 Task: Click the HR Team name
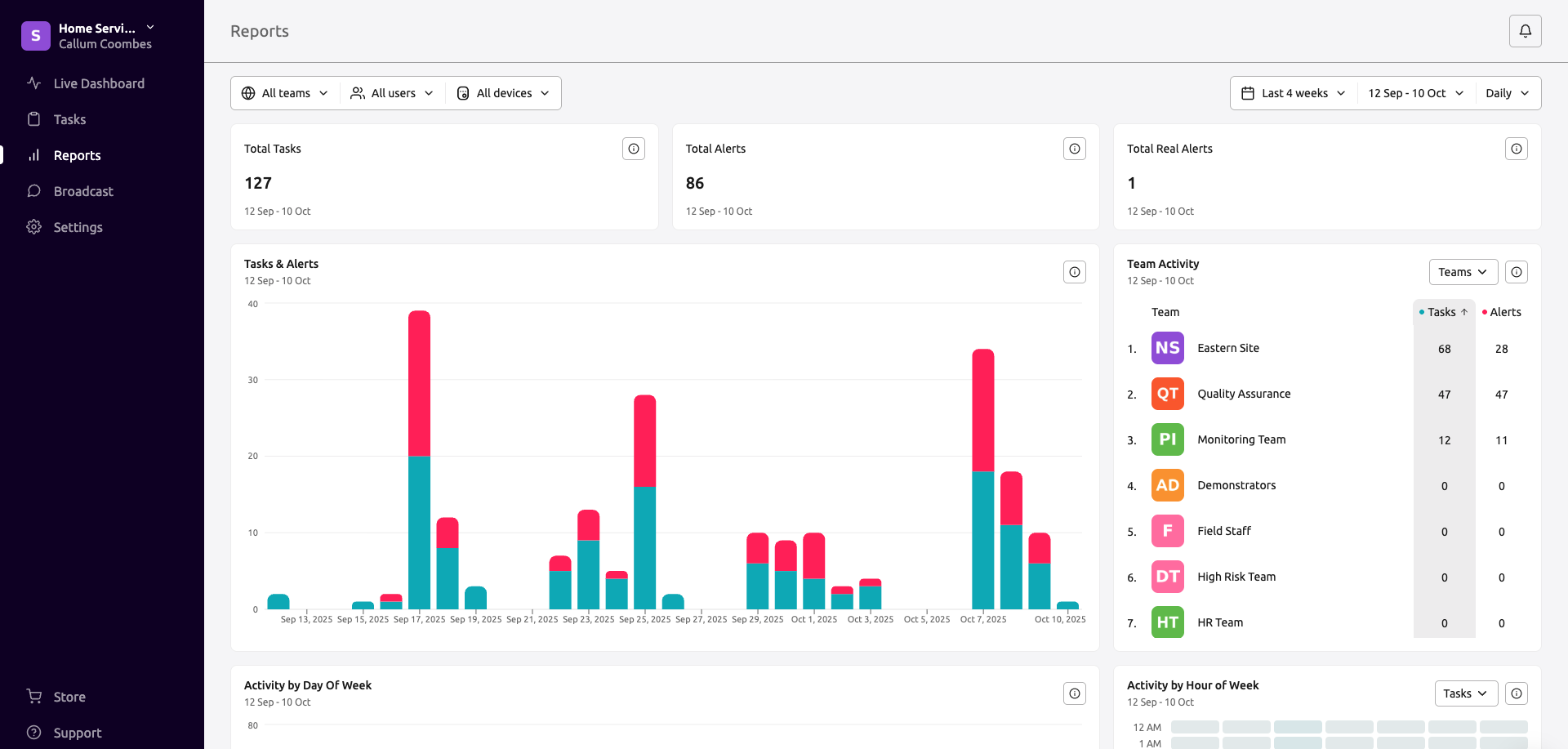point(1220,622)
